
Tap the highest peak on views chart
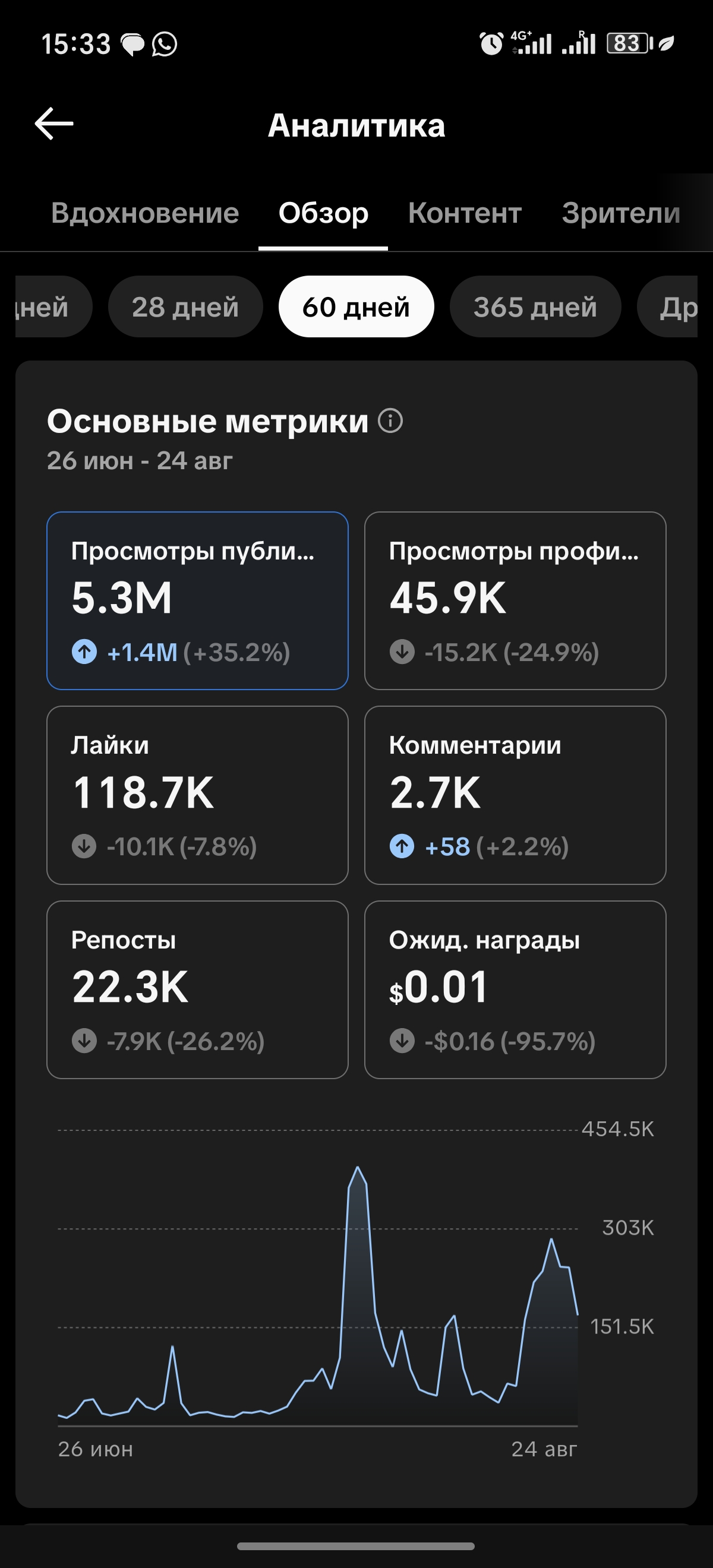pyautogui.click(x=358, y=1168)
